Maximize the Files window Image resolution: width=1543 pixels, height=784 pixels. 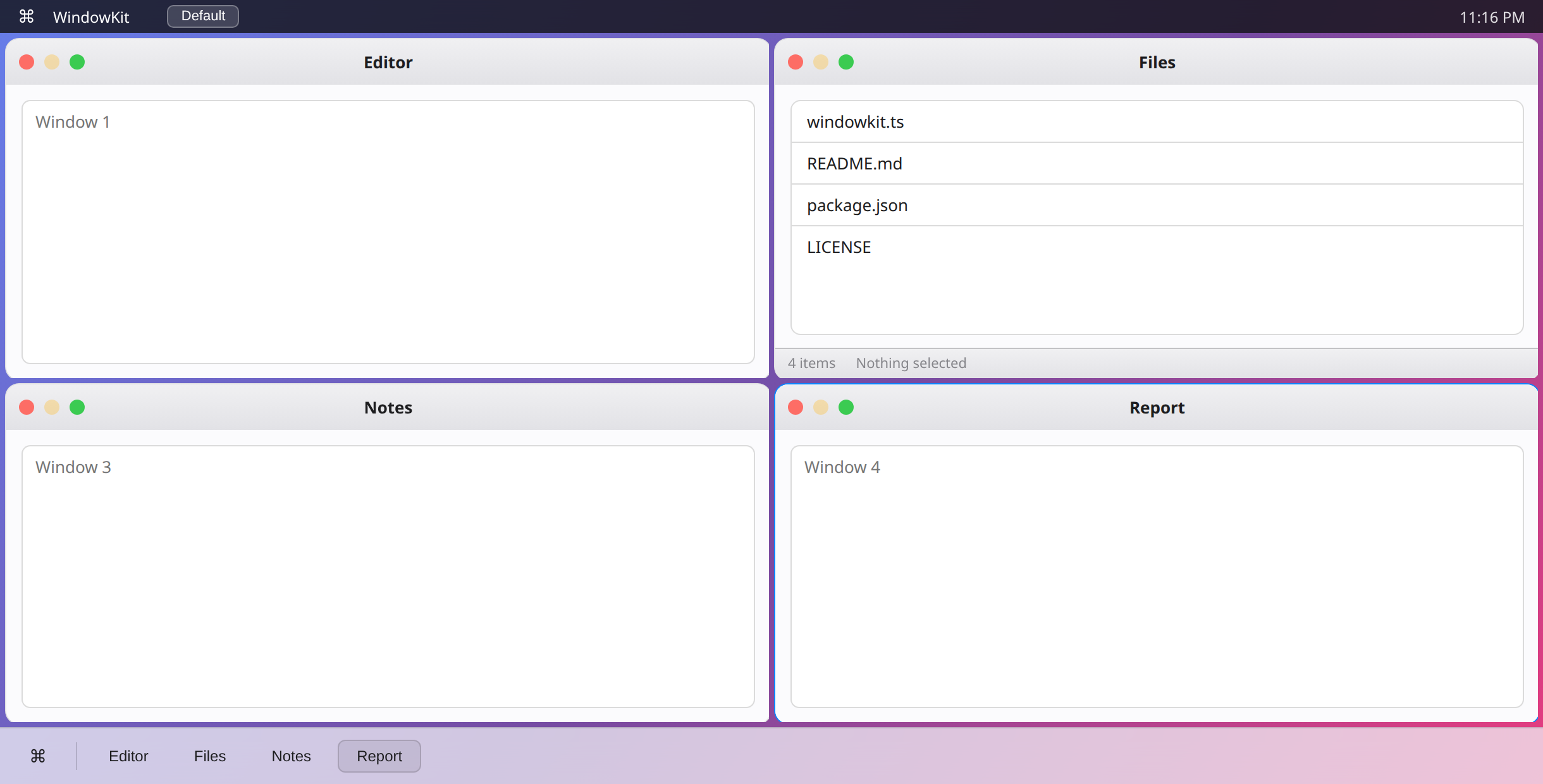pyautogui.click(x=846, y=62)
